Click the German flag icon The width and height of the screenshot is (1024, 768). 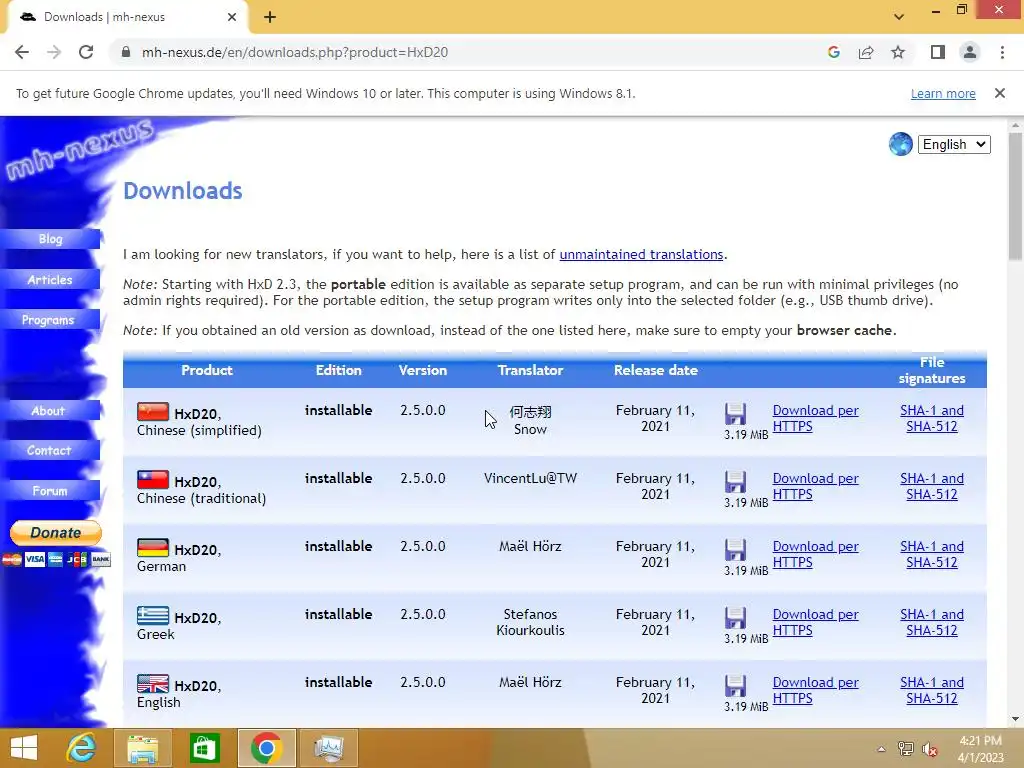(153, 547)
